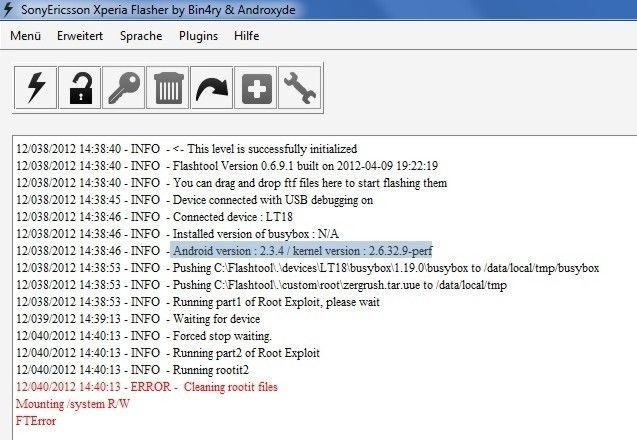Click the plus box toolbar icon
The height and width of the screenshot is (440, 637).
pos(256,88)
